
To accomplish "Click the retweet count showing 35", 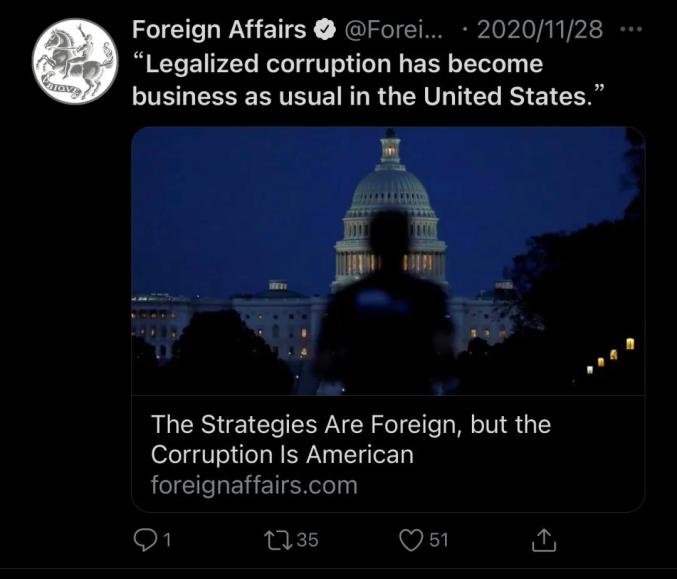I will tap(307, 540).
